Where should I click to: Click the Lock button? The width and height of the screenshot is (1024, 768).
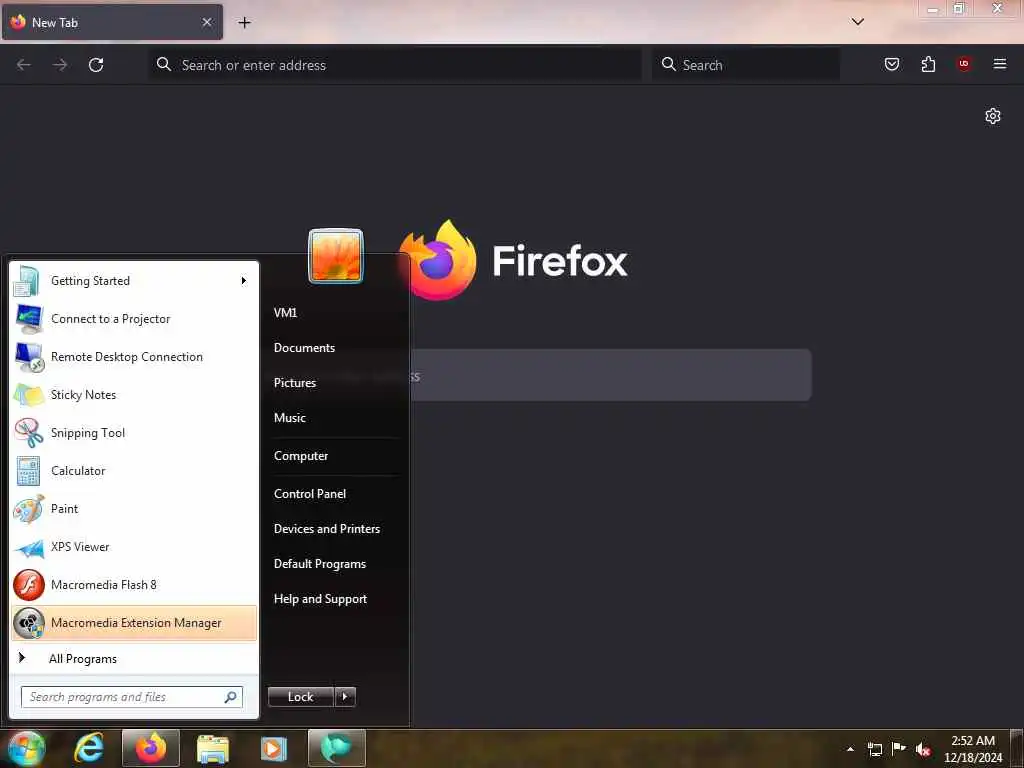pos(301,697)
